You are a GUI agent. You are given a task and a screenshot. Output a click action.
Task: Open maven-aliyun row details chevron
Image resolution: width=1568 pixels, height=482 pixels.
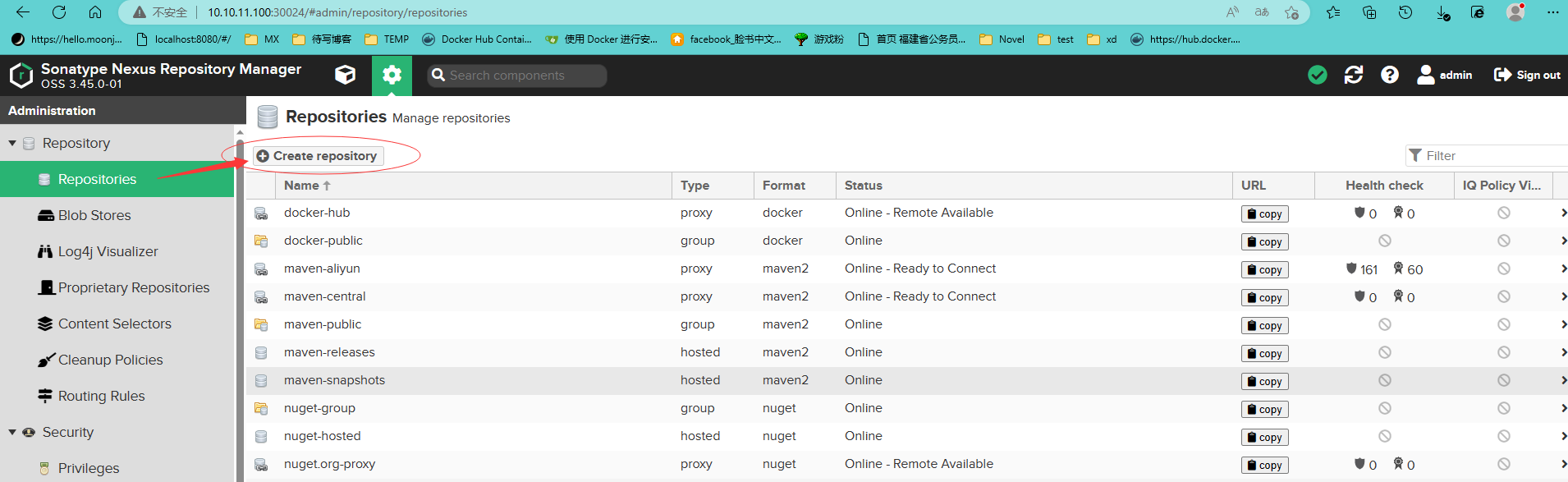[1563, 269]
